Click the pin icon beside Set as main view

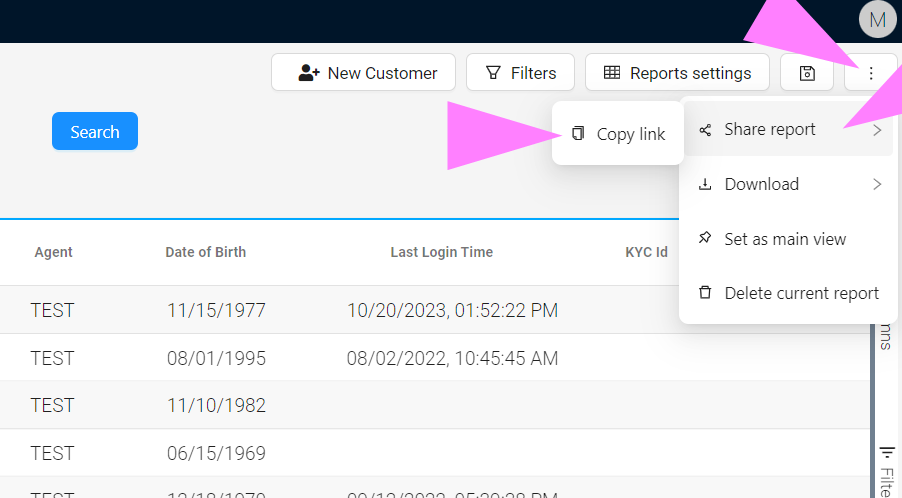click(x=705, y=237)
